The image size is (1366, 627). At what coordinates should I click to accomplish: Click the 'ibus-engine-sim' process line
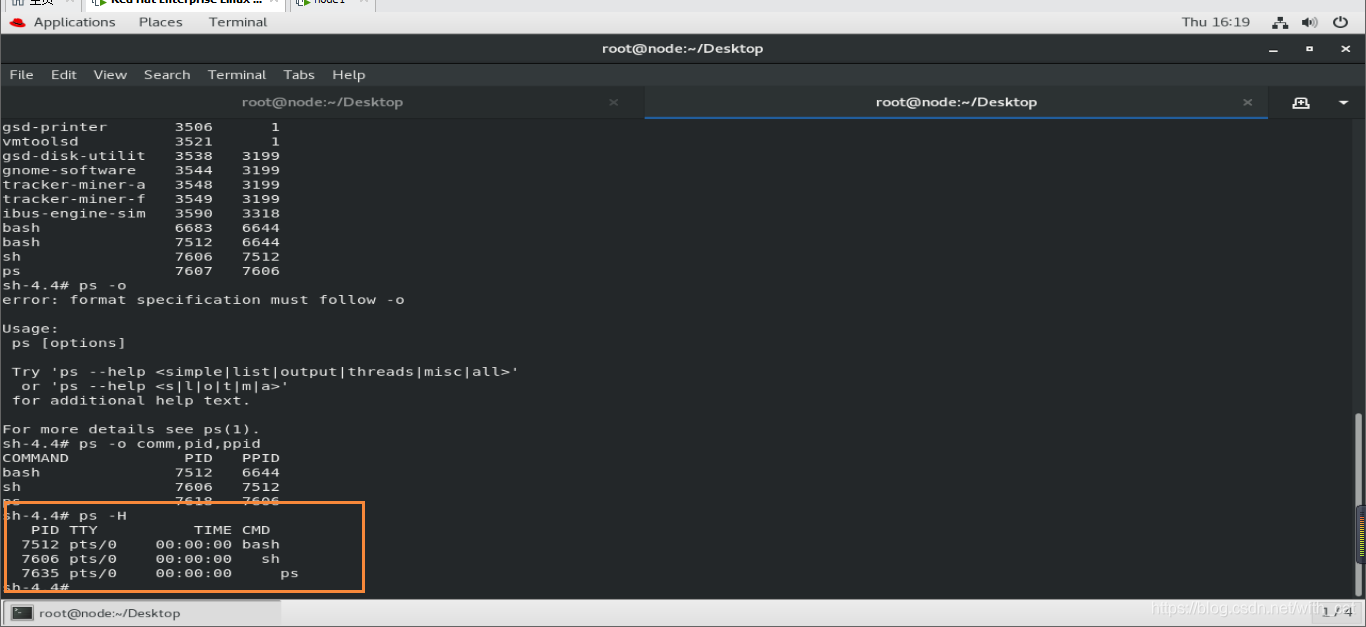[x=141, y=213]
